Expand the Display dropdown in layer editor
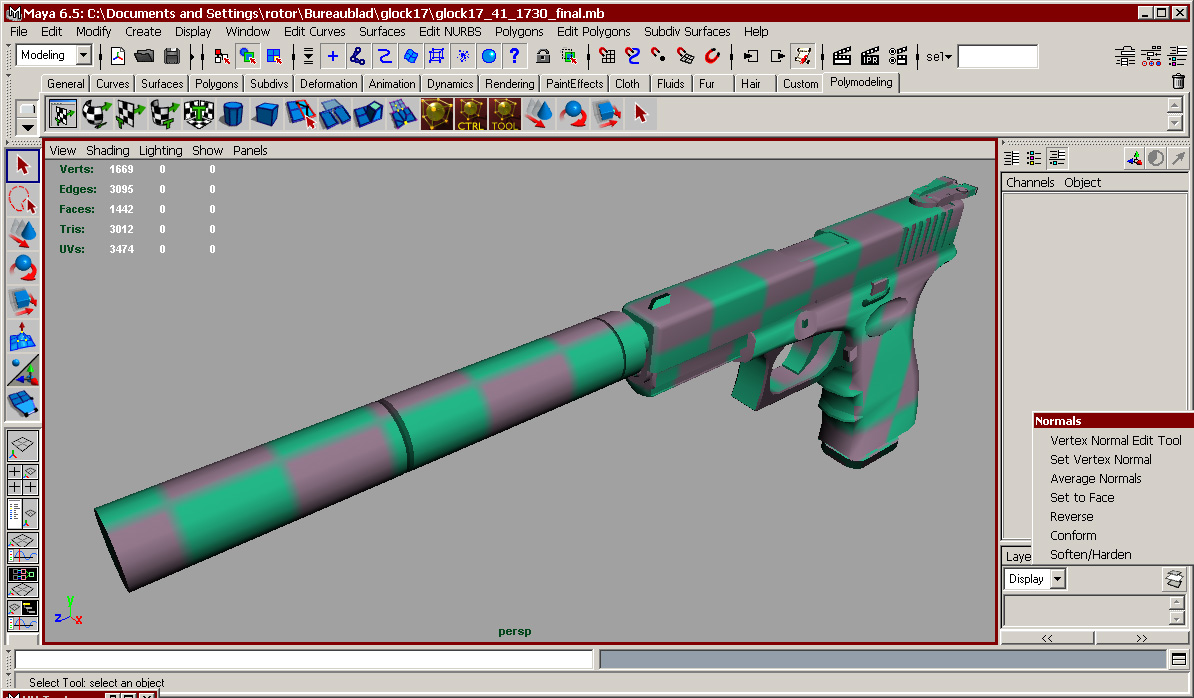The height and width of the screenshot is (698, 1194). (x=1058, y=579)
